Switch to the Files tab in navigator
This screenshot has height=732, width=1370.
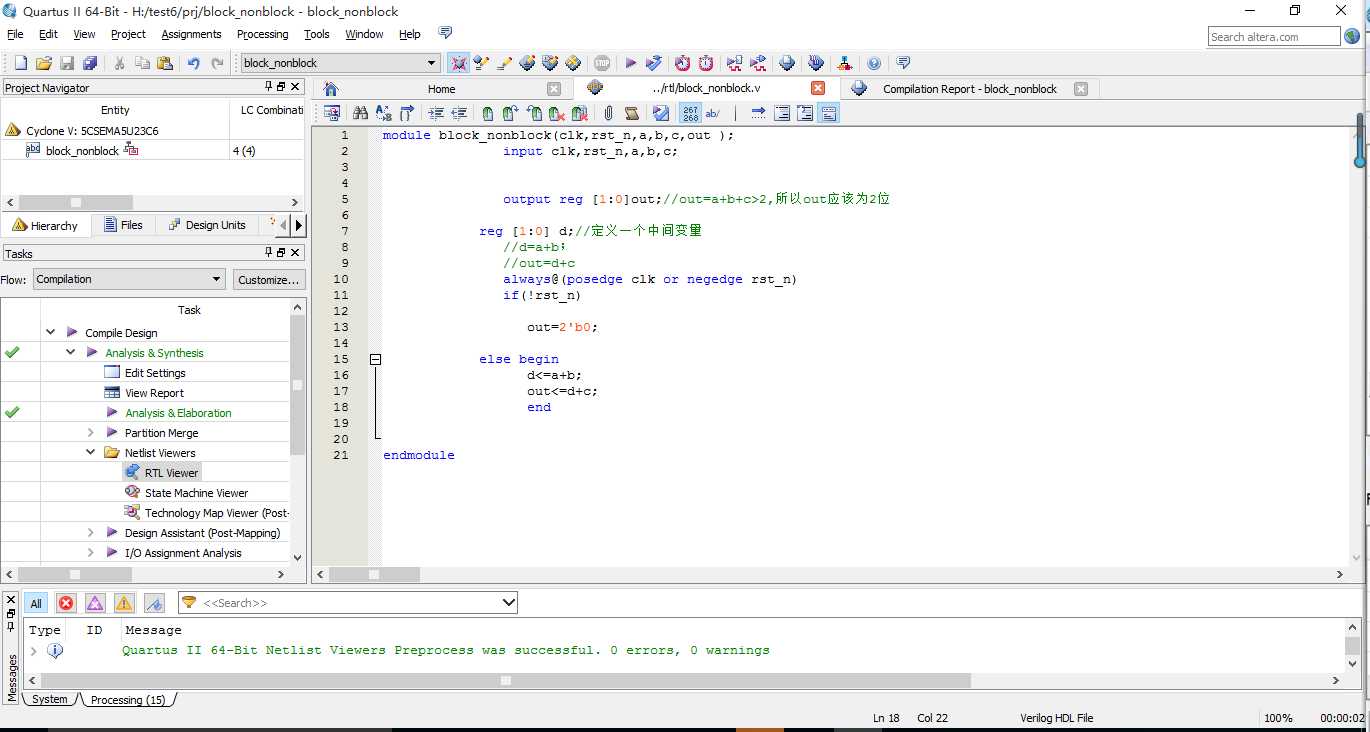122,225
